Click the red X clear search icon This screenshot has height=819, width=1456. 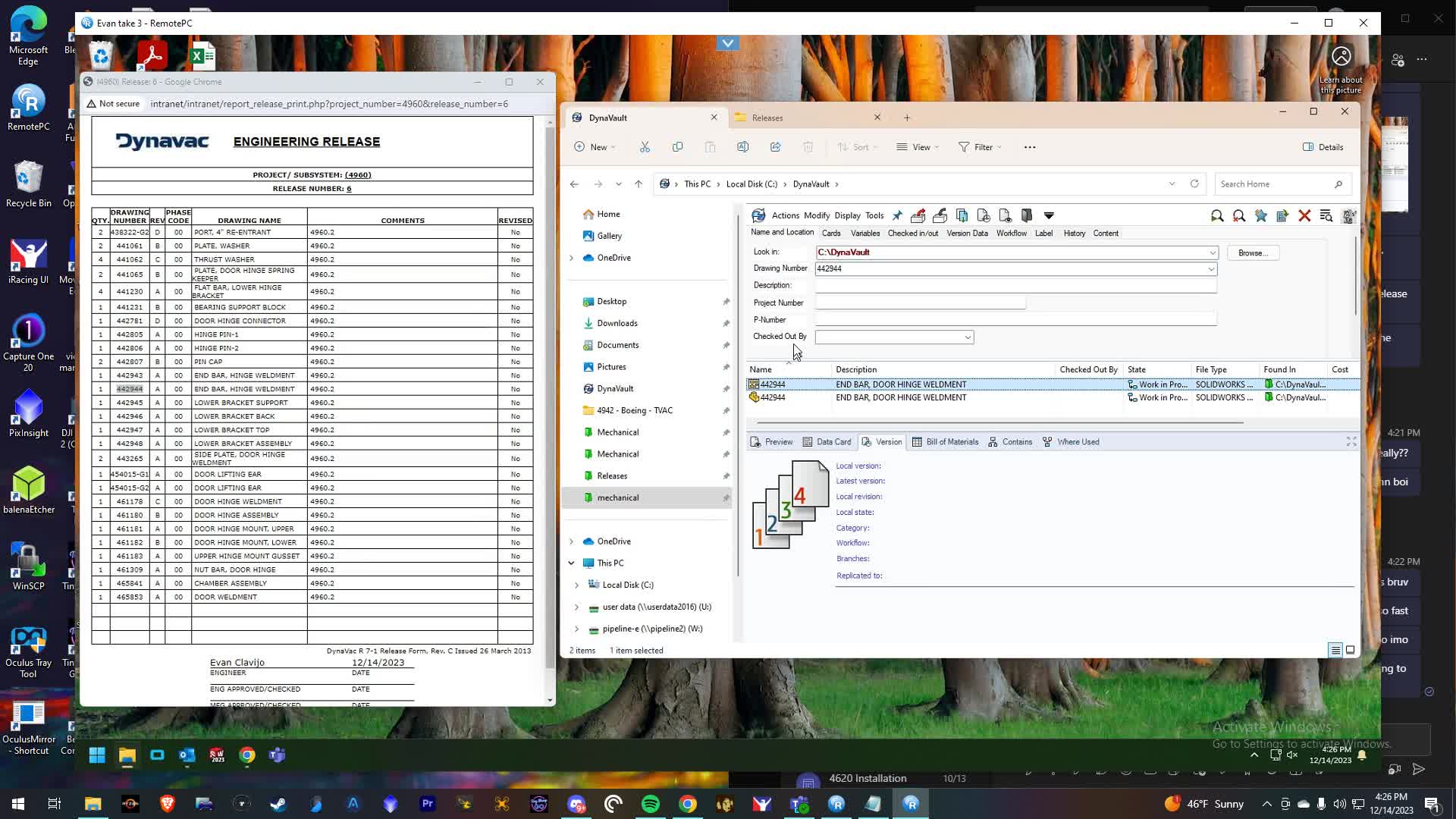click(1304, 216)
